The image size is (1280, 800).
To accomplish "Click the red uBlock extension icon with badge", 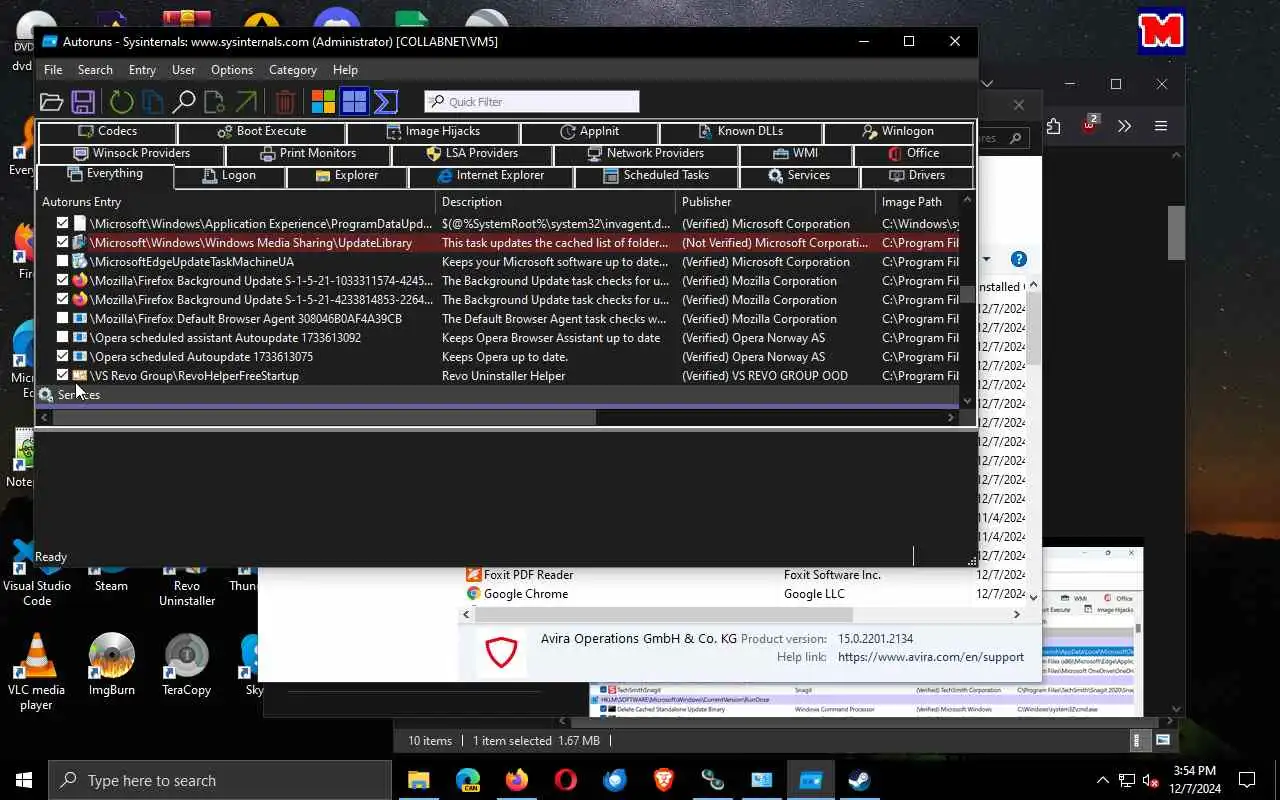I will click(1090, 125).
